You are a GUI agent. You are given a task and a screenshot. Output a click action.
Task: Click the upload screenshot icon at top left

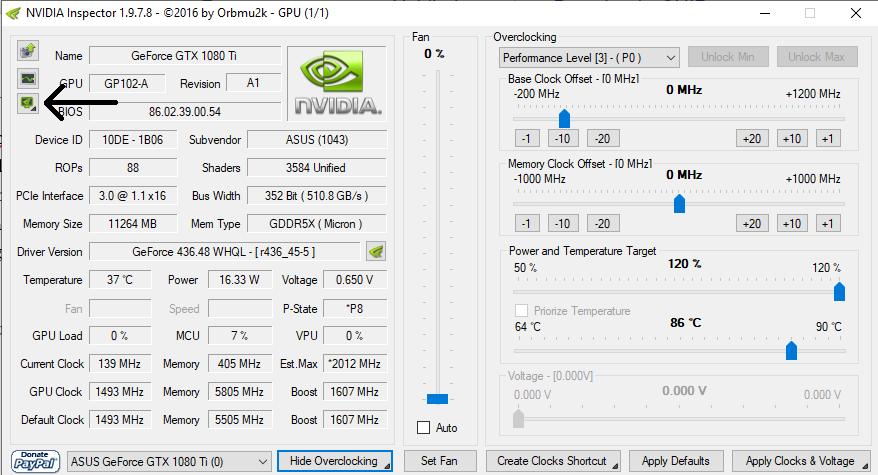[x=27, y=51]
